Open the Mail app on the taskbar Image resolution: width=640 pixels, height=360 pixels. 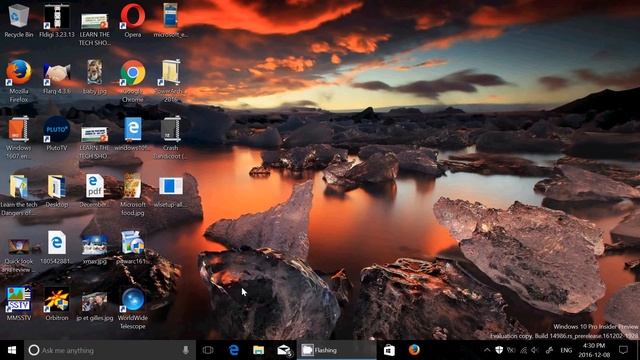pyautogui.click(x=284, y=350)
